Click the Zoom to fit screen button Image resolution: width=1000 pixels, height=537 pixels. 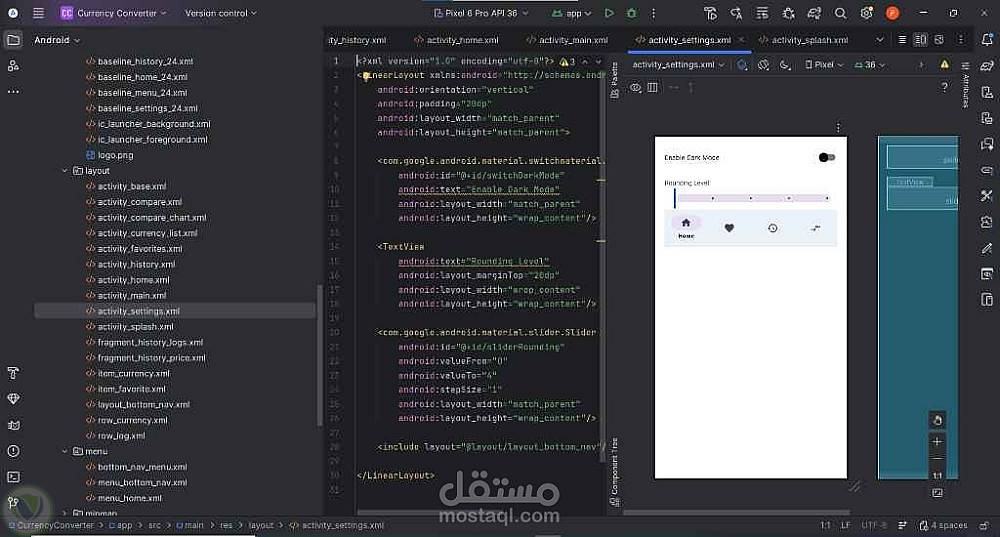coord(937,493)
